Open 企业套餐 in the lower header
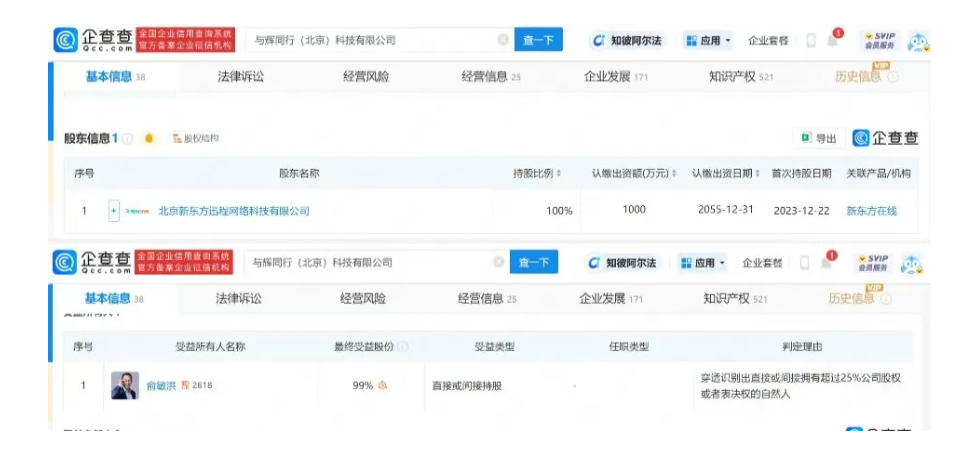This screenshot has width=980, height=457. click(762, 263)
